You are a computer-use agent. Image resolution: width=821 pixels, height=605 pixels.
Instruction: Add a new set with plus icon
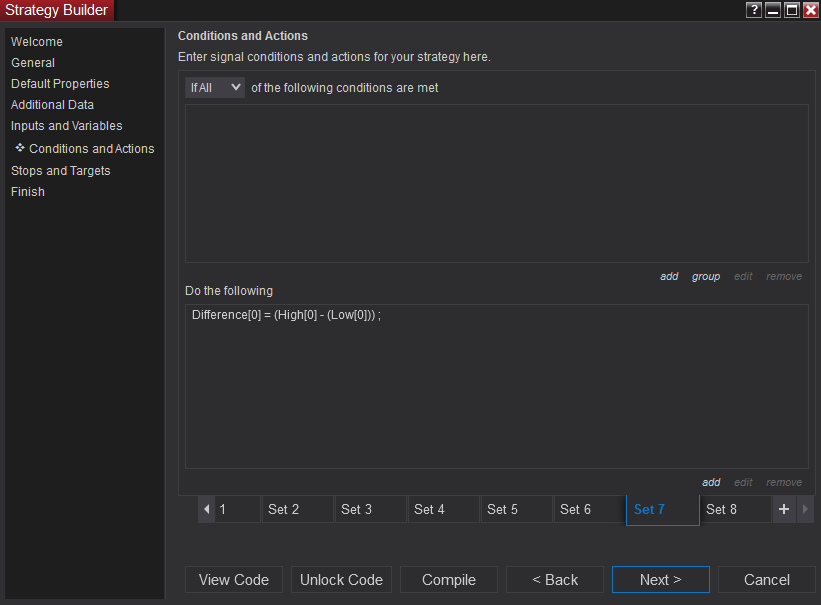784,509
